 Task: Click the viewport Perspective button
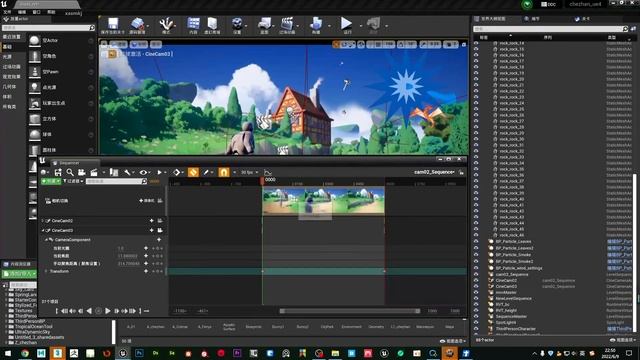coord(118,44)
